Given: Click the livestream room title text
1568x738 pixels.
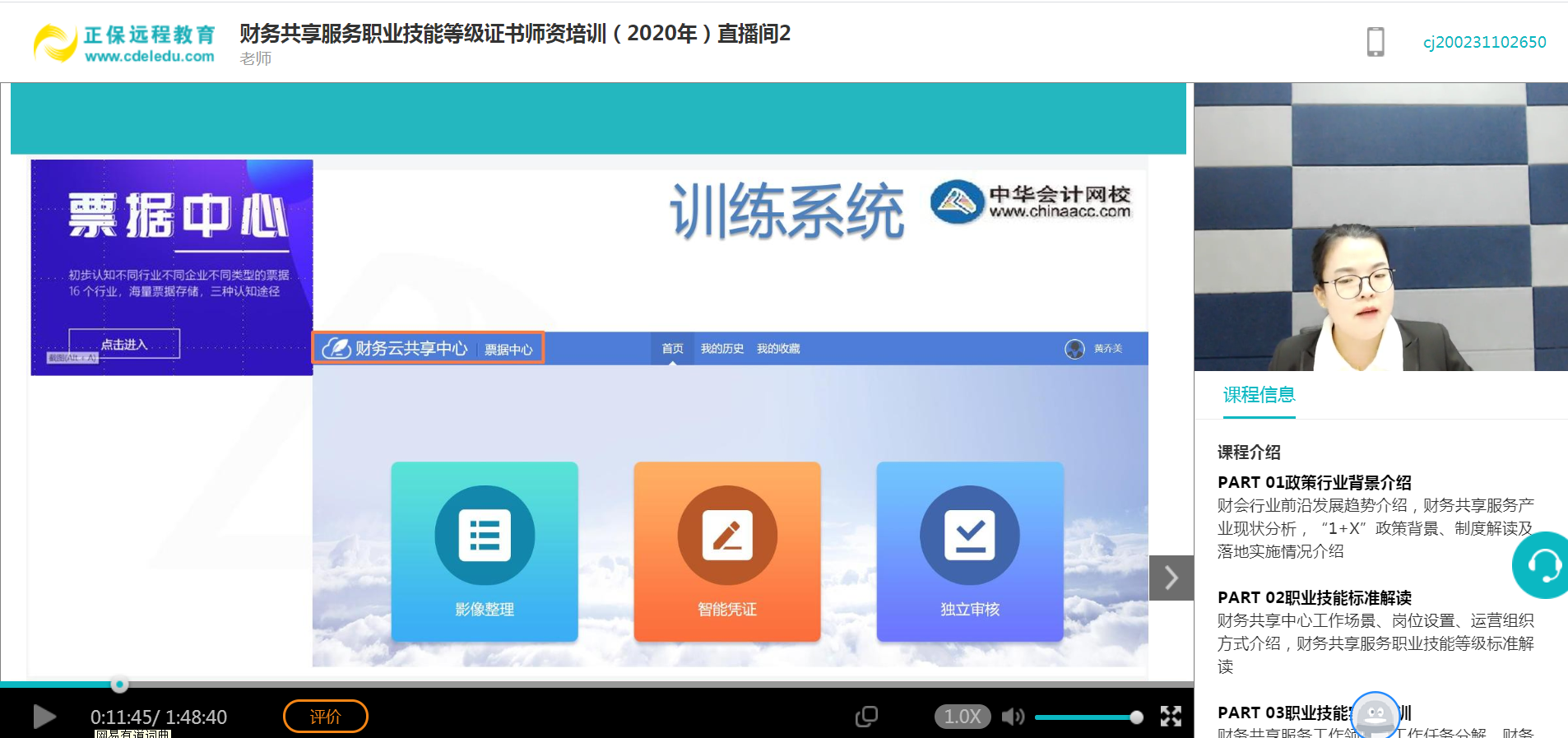Looking at the screenshot, I should 515,33.
